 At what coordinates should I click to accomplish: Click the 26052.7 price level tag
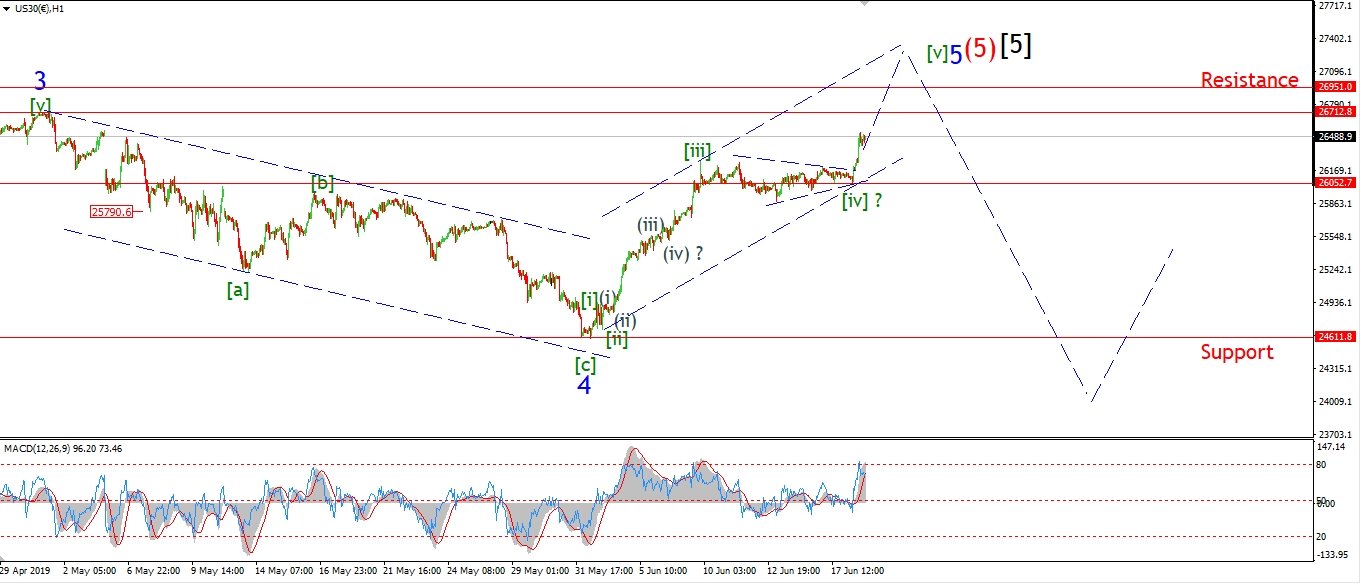coord(1335,183)
